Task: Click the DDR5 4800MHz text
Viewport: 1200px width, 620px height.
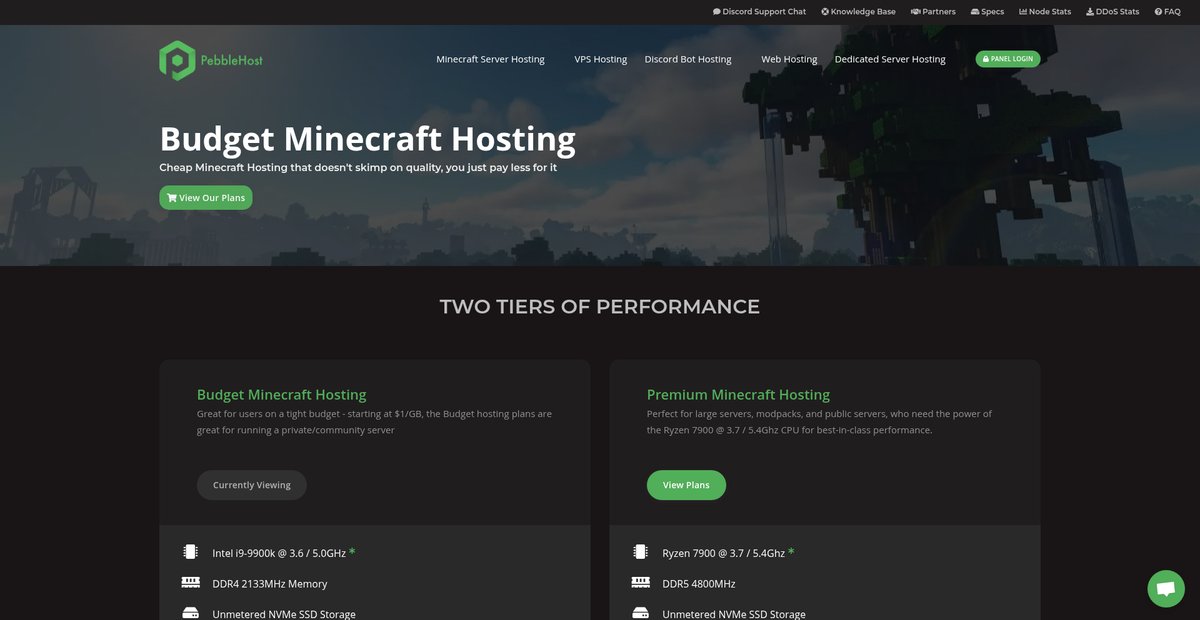Action: coord(699,584)
